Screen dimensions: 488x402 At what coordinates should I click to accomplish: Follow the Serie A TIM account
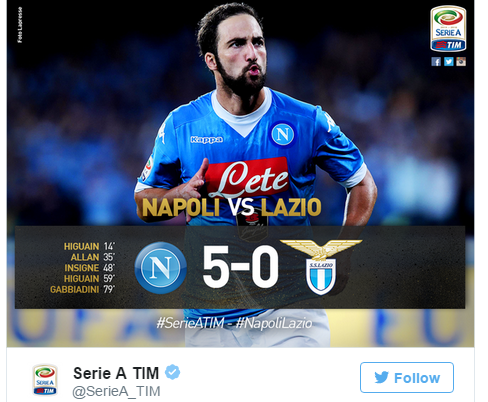(407, 377)
